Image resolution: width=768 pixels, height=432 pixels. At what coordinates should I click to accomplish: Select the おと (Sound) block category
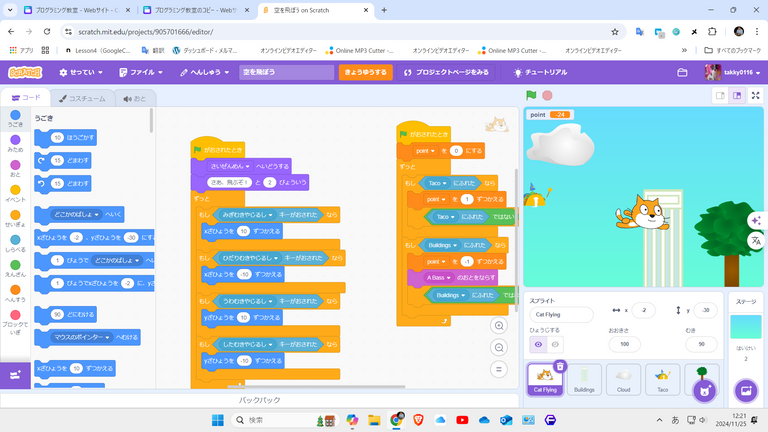coord(15,168)
